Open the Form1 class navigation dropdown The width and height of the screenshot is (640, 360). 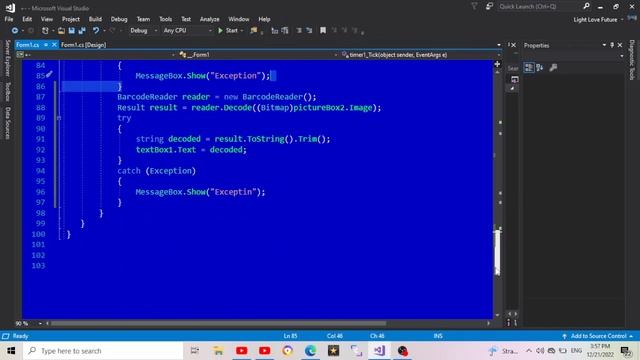(259, 55)
